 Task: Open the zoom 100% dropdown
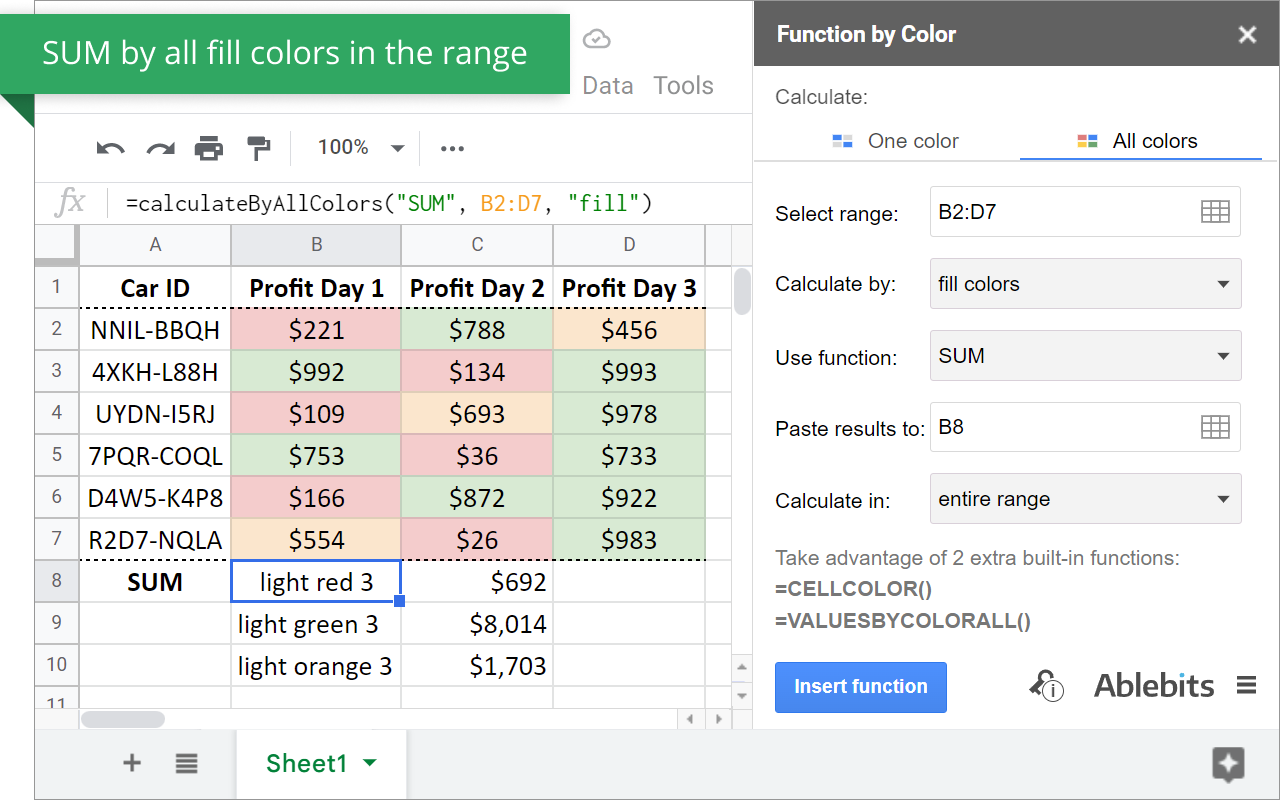360,148
